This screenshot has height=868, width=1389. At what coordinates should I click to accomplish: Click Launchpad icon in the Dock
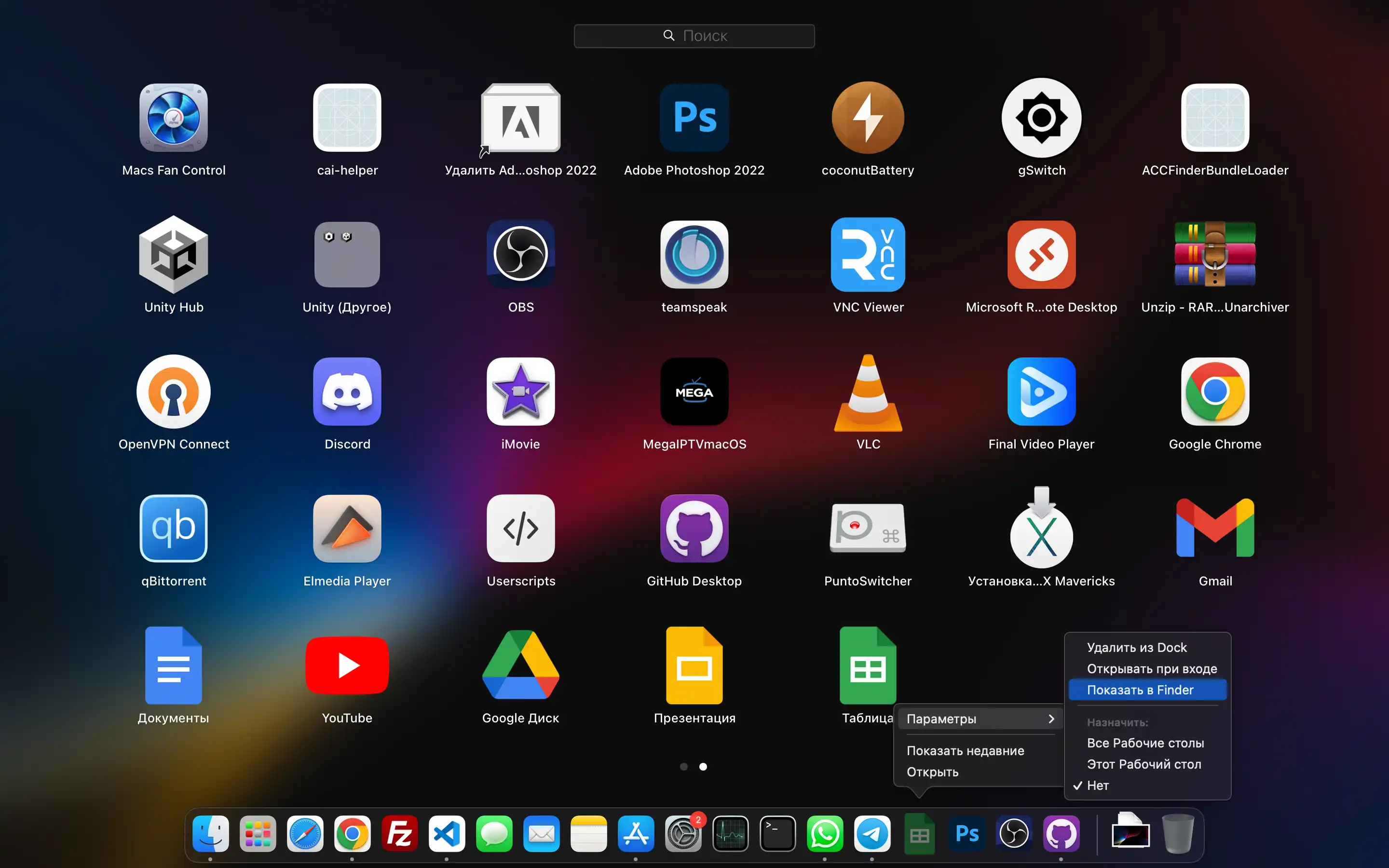258,833
